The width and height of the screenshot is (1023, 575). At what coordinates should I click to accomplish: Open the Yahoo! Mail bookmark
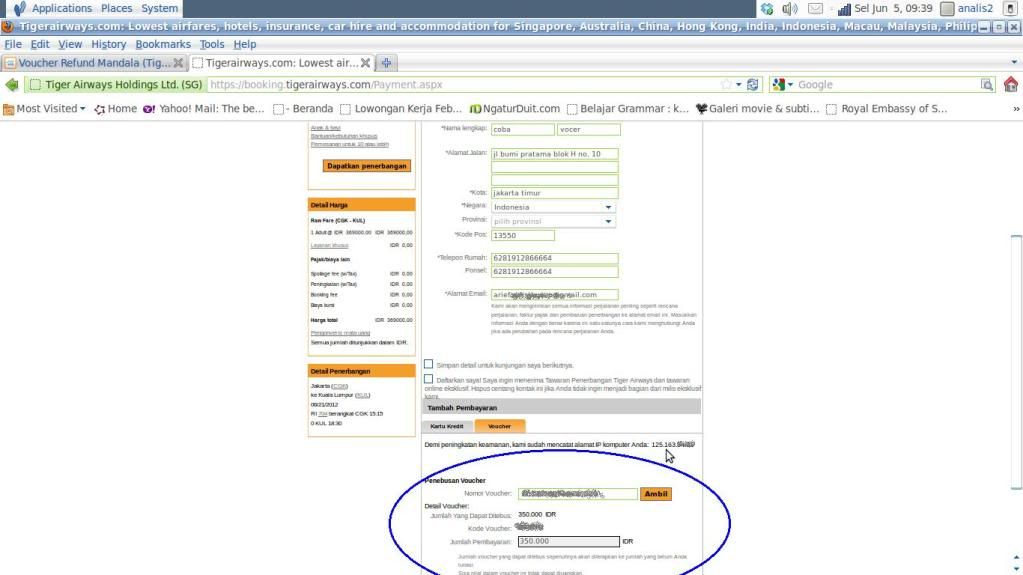pyautogui.click(x=204, y=109)
